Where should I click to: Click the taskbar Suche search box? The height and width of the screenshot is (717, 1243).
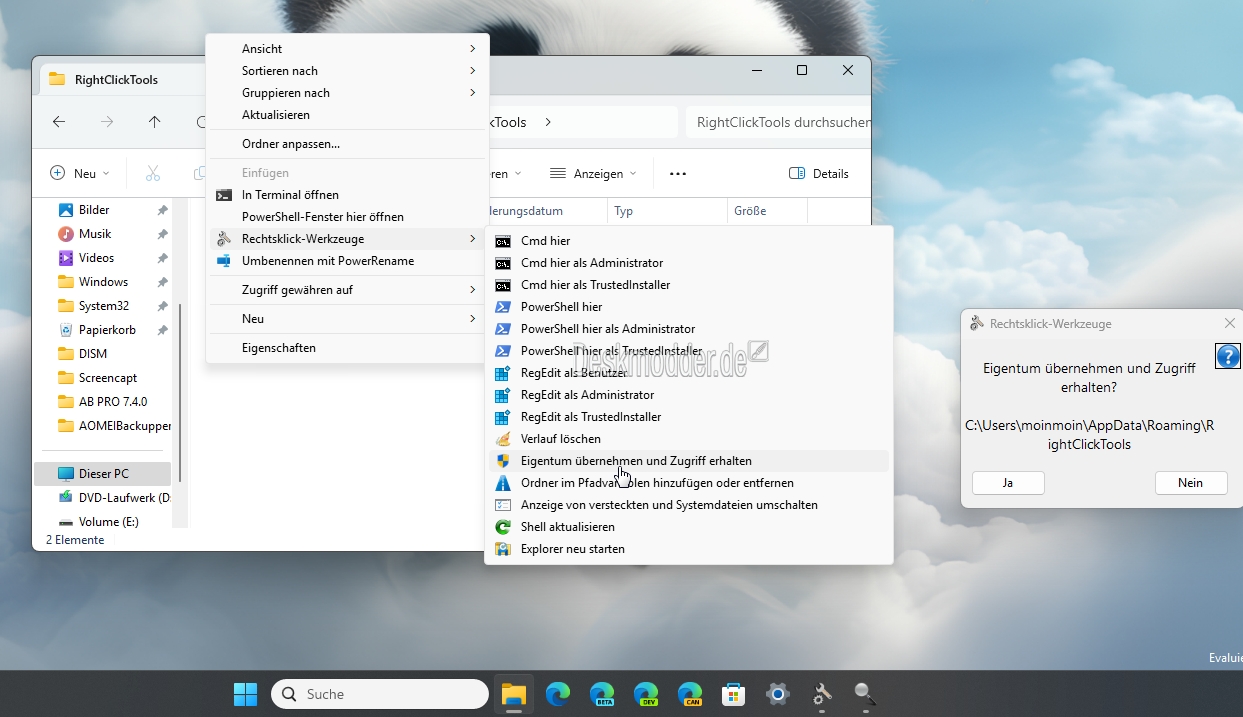380,694
